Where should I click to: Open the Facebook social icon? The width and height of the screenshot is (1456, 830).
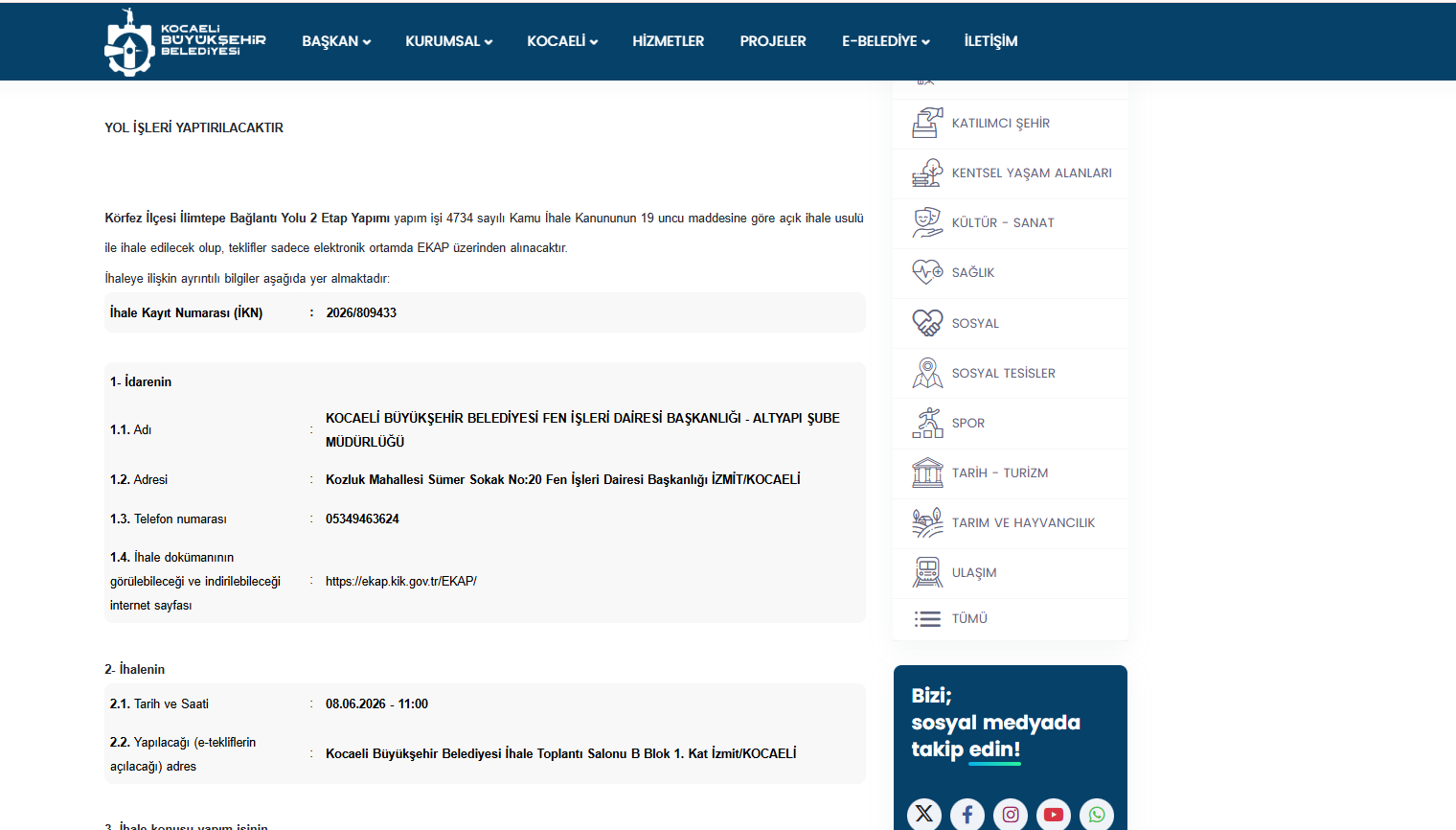tap(967, 814)
